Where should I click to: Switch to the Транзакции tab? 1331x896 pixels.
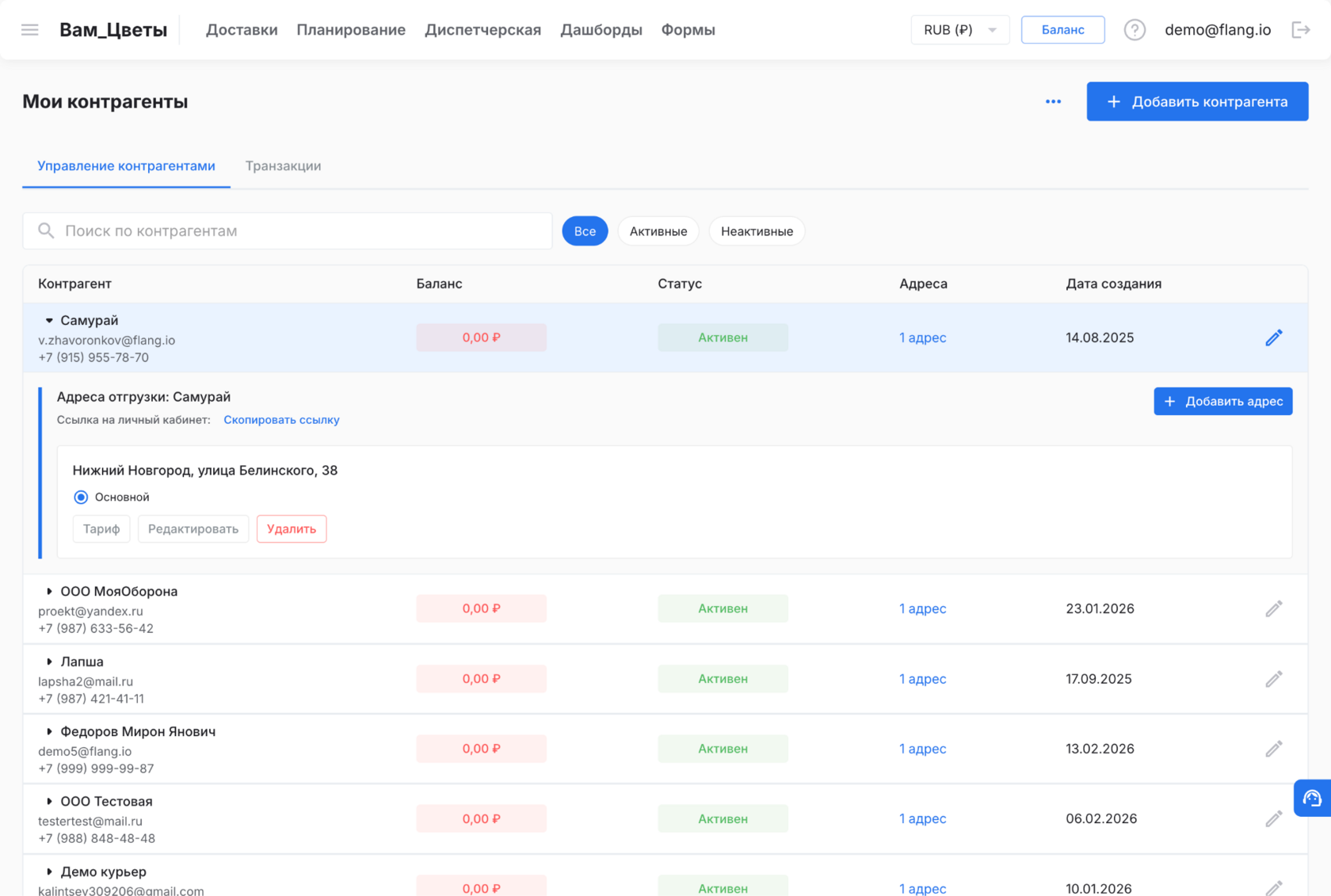(x=283, y=166)
